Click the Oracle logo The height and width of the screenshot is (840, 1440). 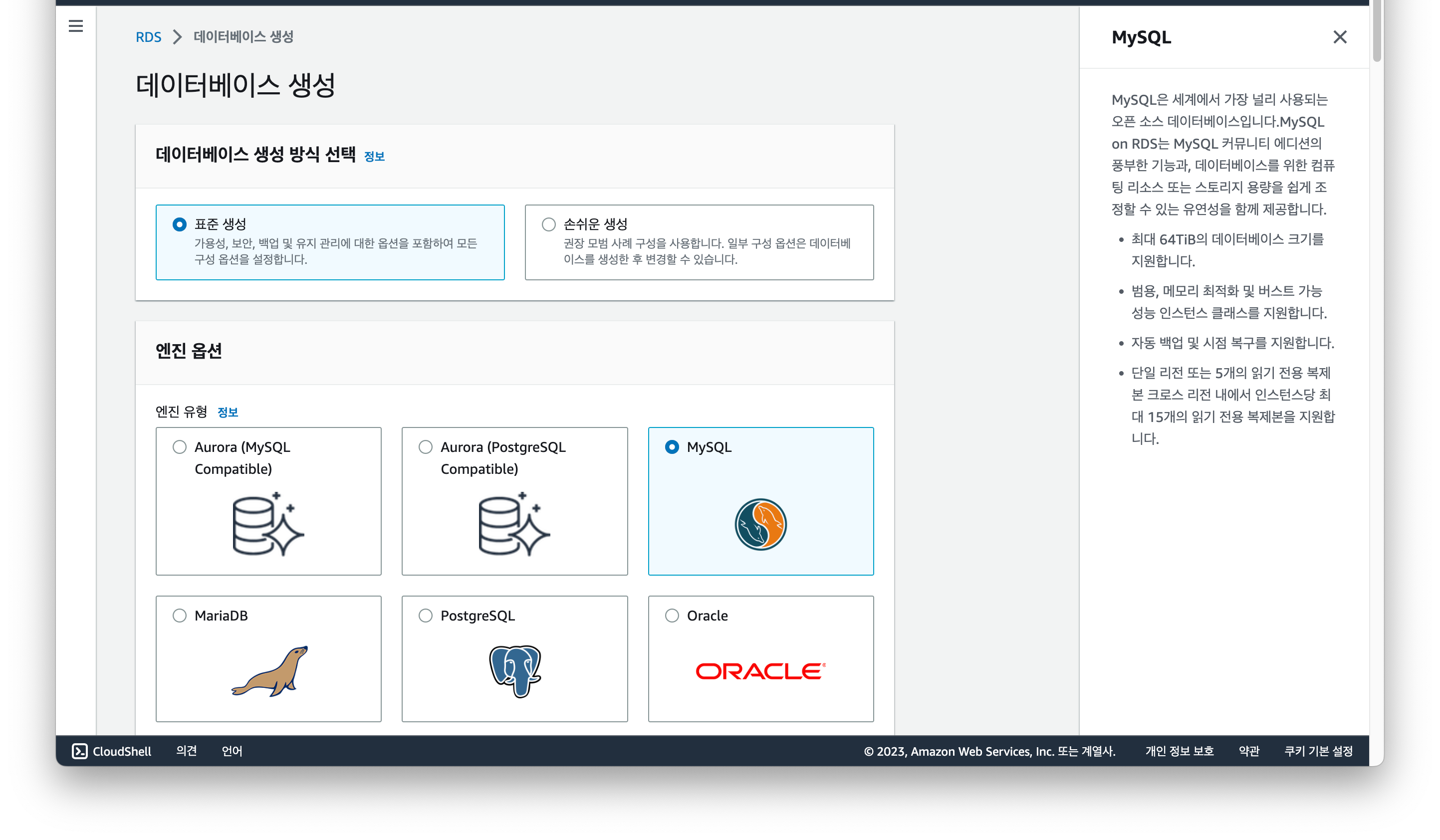pyautogui.click(x=760, y=671)
